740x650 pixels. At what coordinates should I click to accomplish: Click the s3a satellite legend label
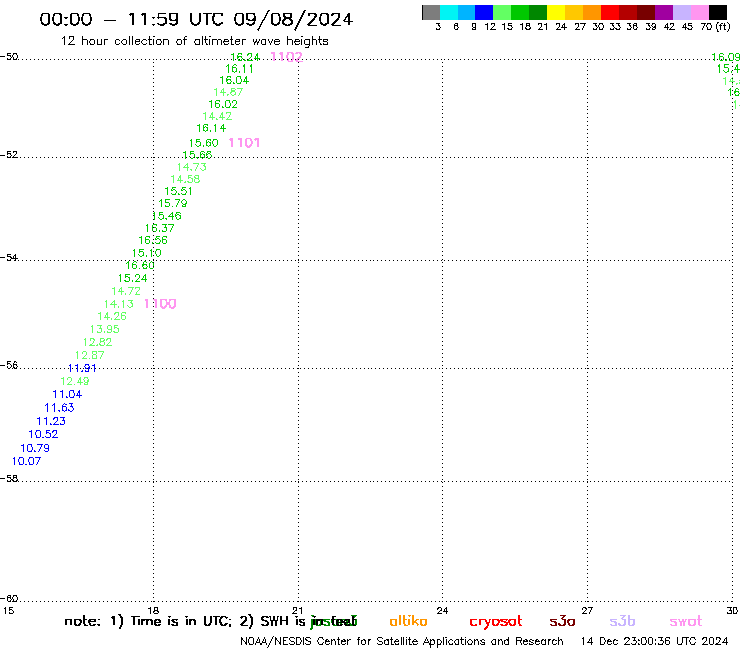tap(563, 622)
